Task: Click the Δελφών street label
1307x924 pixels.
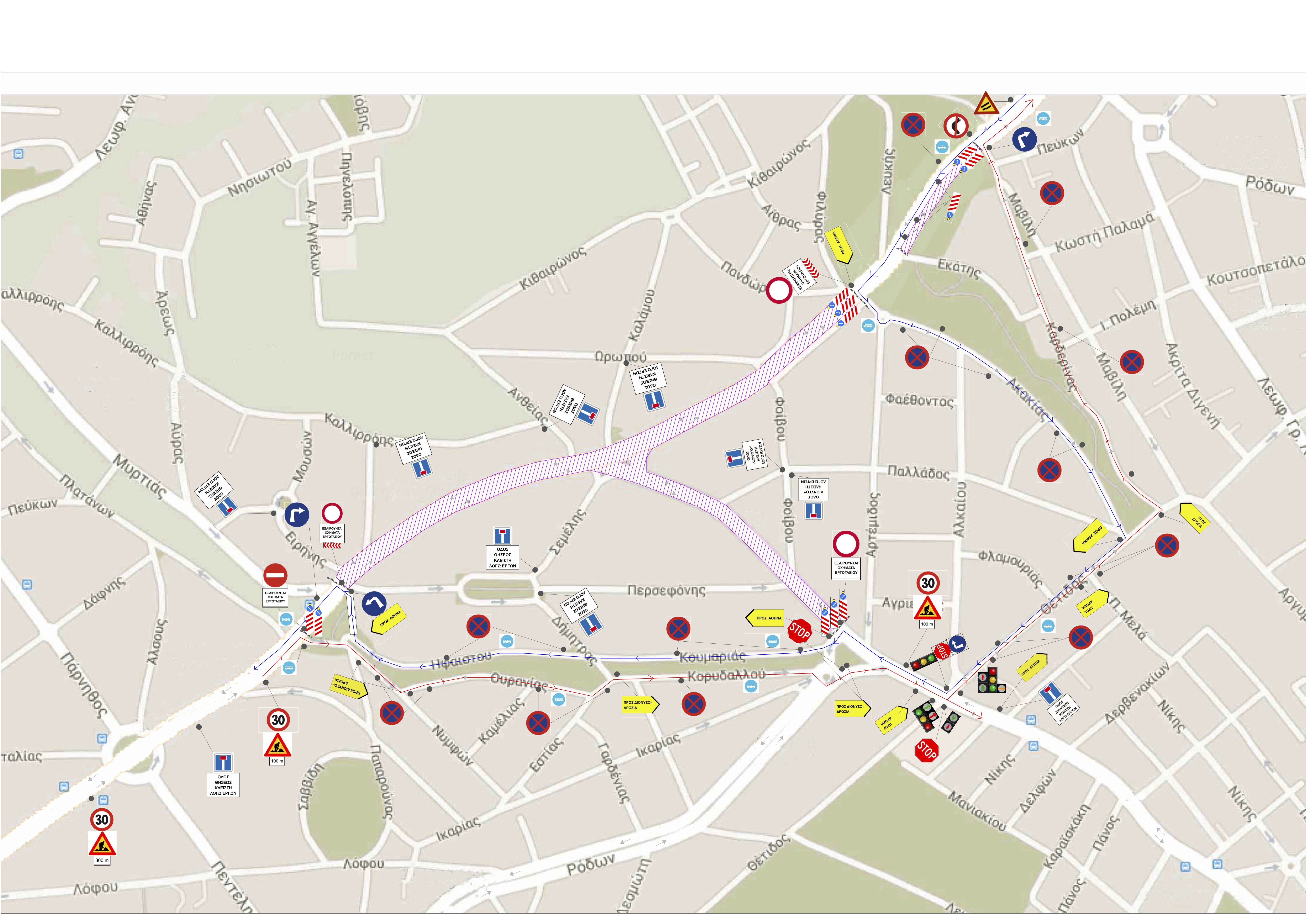Action: tap(1038, 791)
